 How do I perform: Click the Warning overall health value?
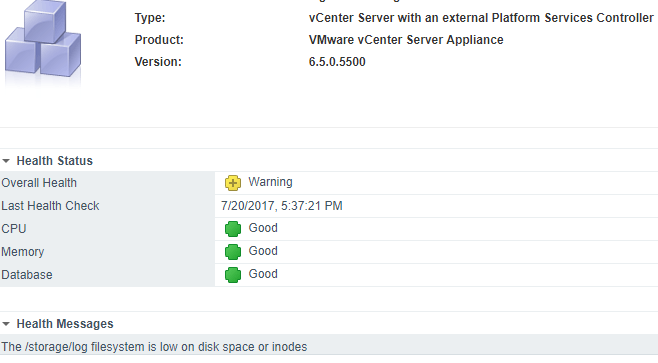pos(270,182)
